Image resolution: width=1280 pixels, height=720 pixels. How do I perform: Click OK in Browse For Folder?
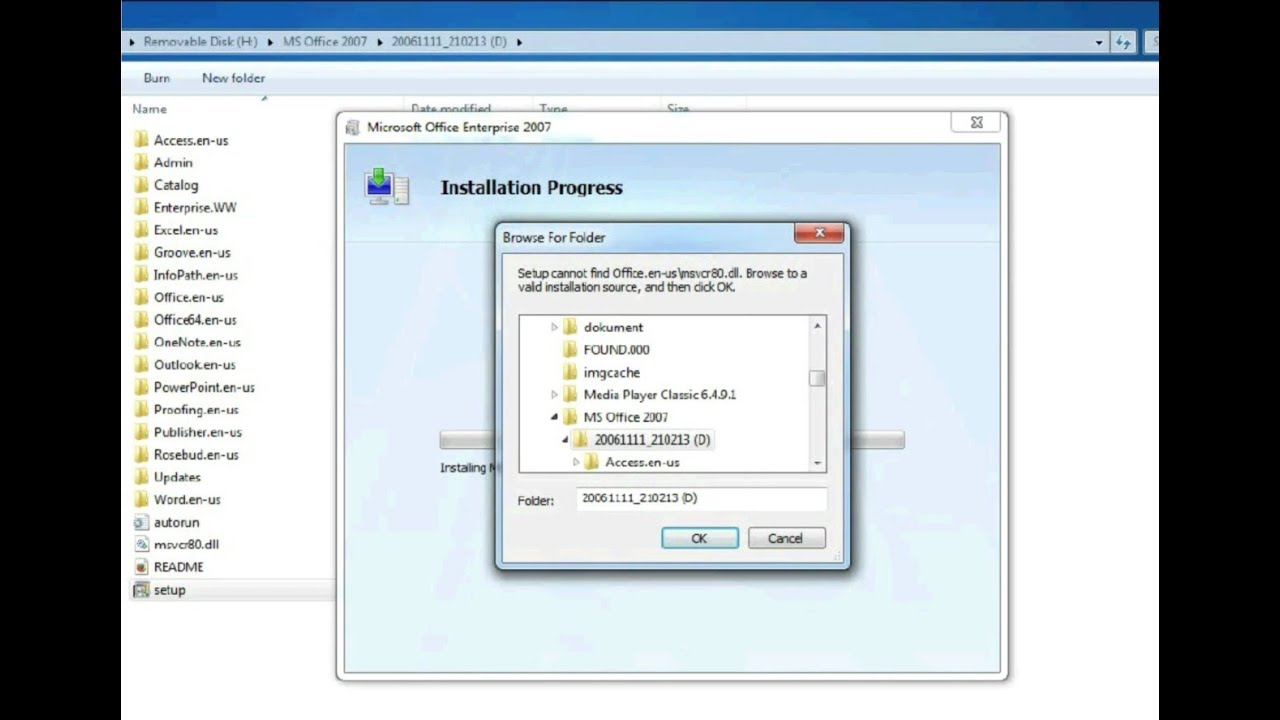[x=700, y=538]
